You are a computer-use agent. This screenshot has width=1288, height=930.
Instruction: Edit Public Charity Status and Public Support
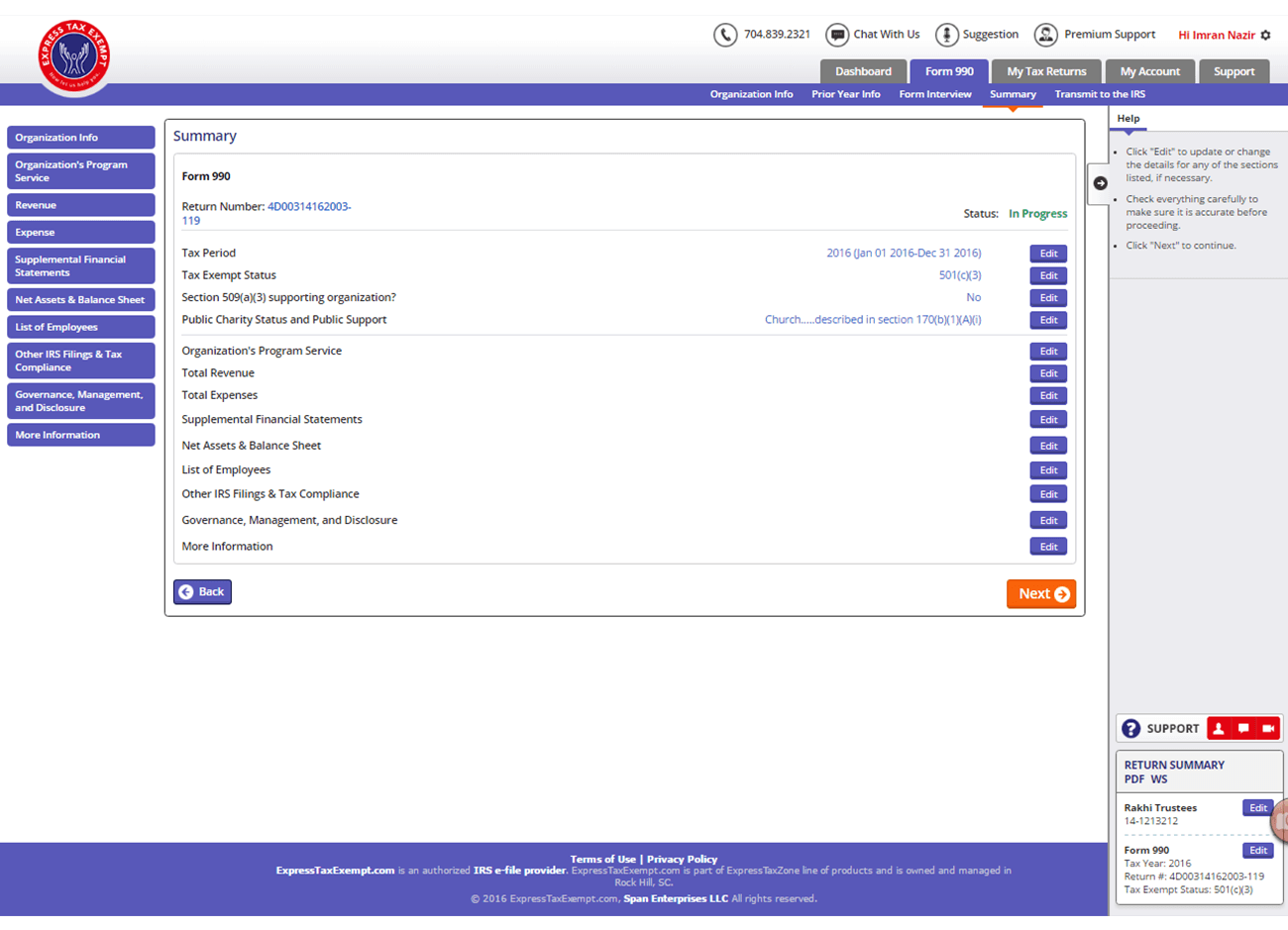[x=1048, y=320]
